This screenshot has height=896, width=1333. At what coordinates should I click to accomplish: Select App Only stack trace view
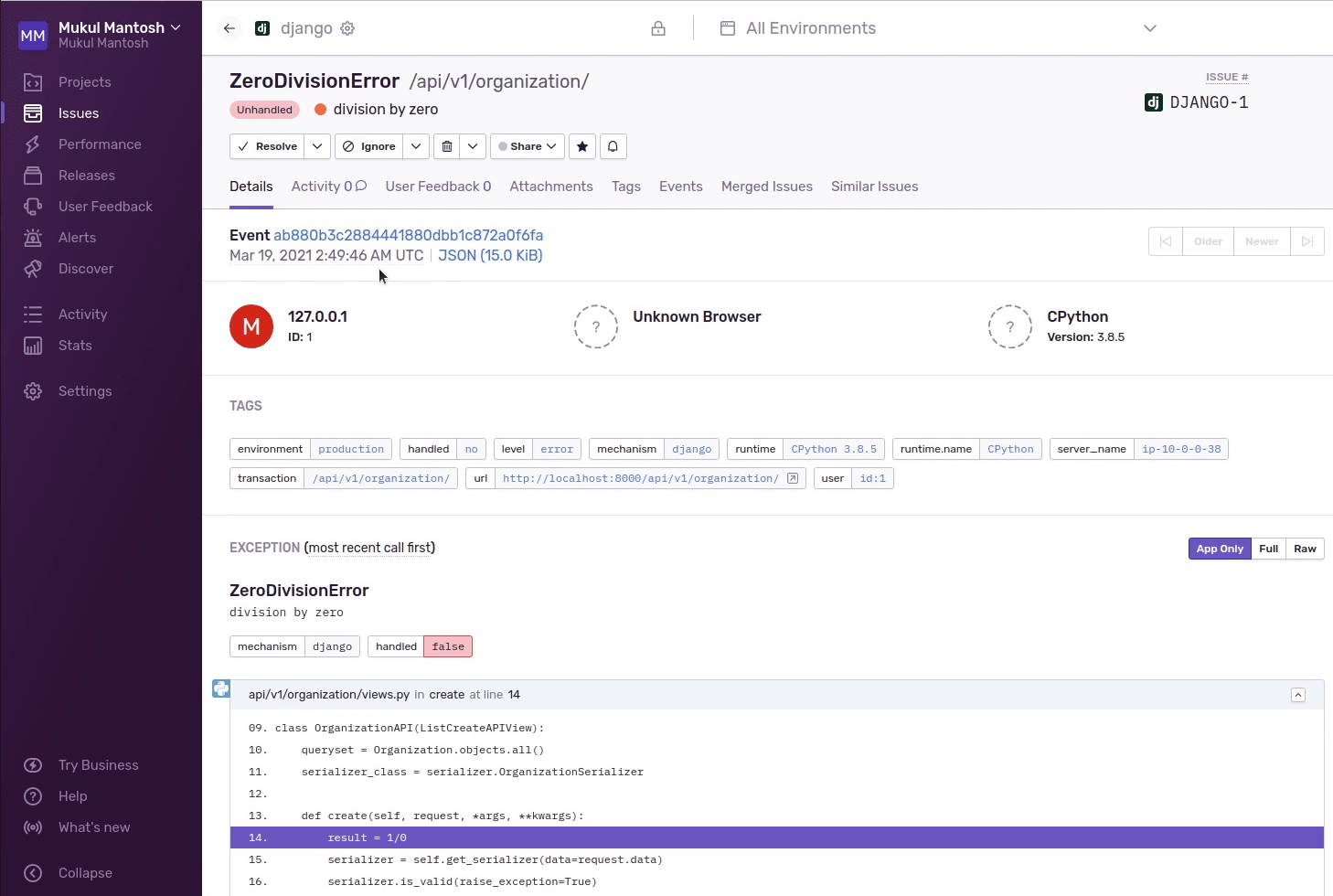(x=1220, y=549)
